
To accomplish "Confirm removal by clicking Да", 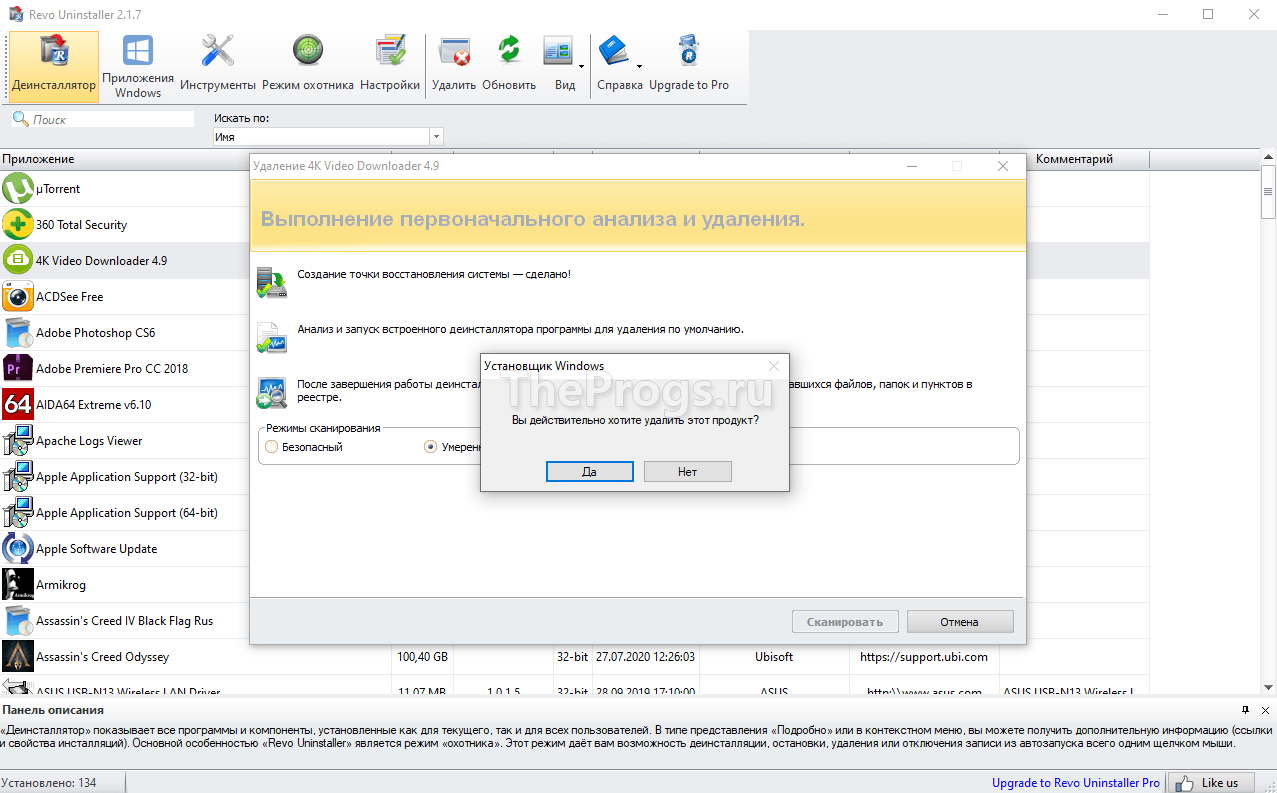I will click(589, 471).
